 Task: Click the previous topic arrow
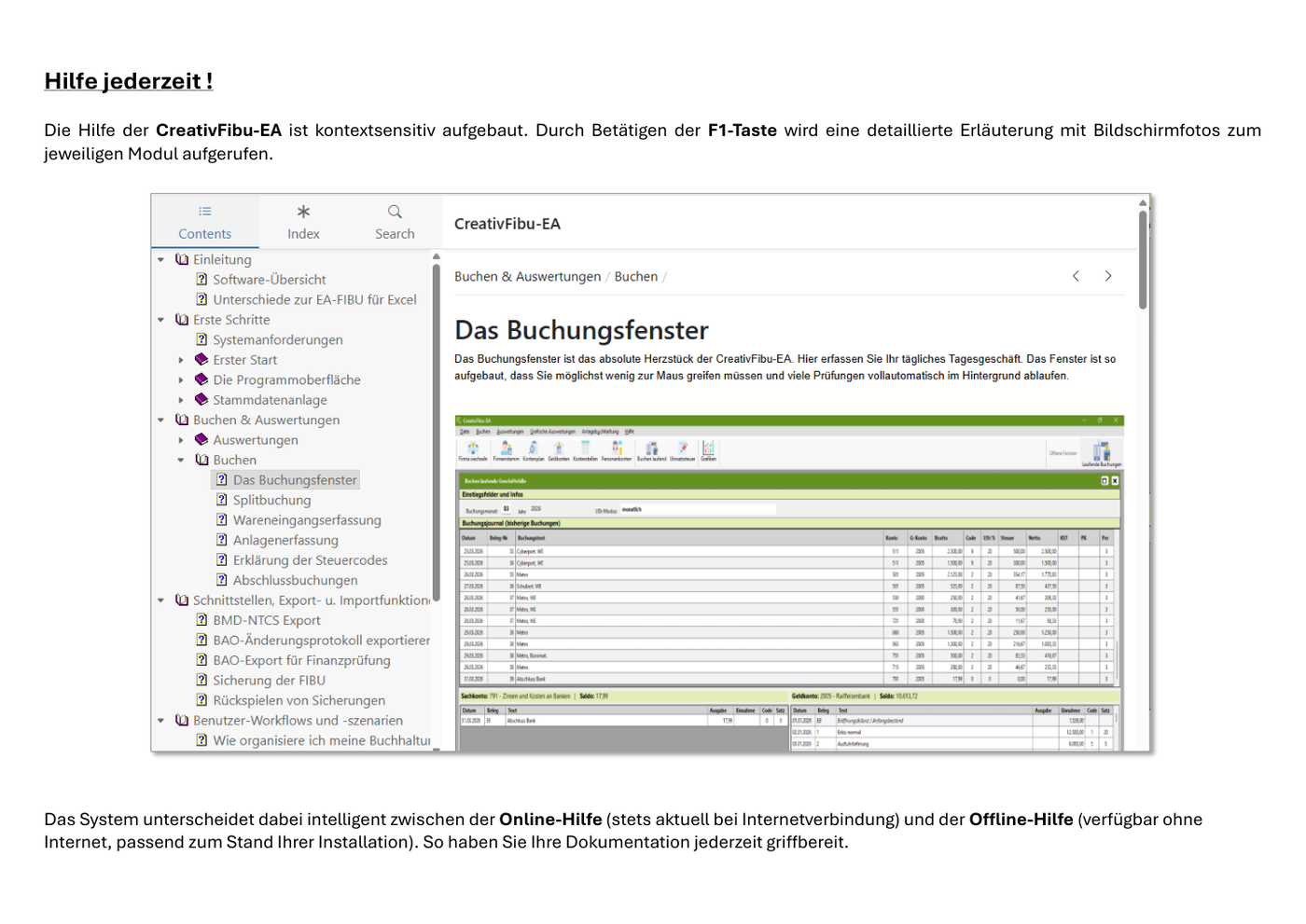tap(1076, 276)
